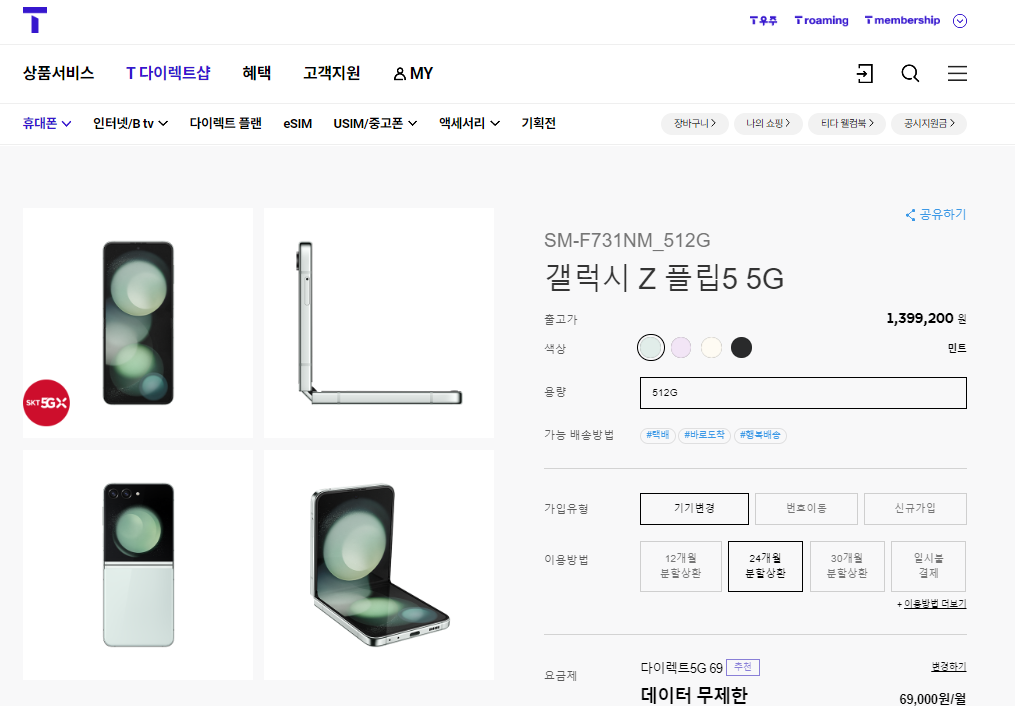Open the 혜택 menu
This screenshot has width=1015, height=706.
[x=256, y=73]
